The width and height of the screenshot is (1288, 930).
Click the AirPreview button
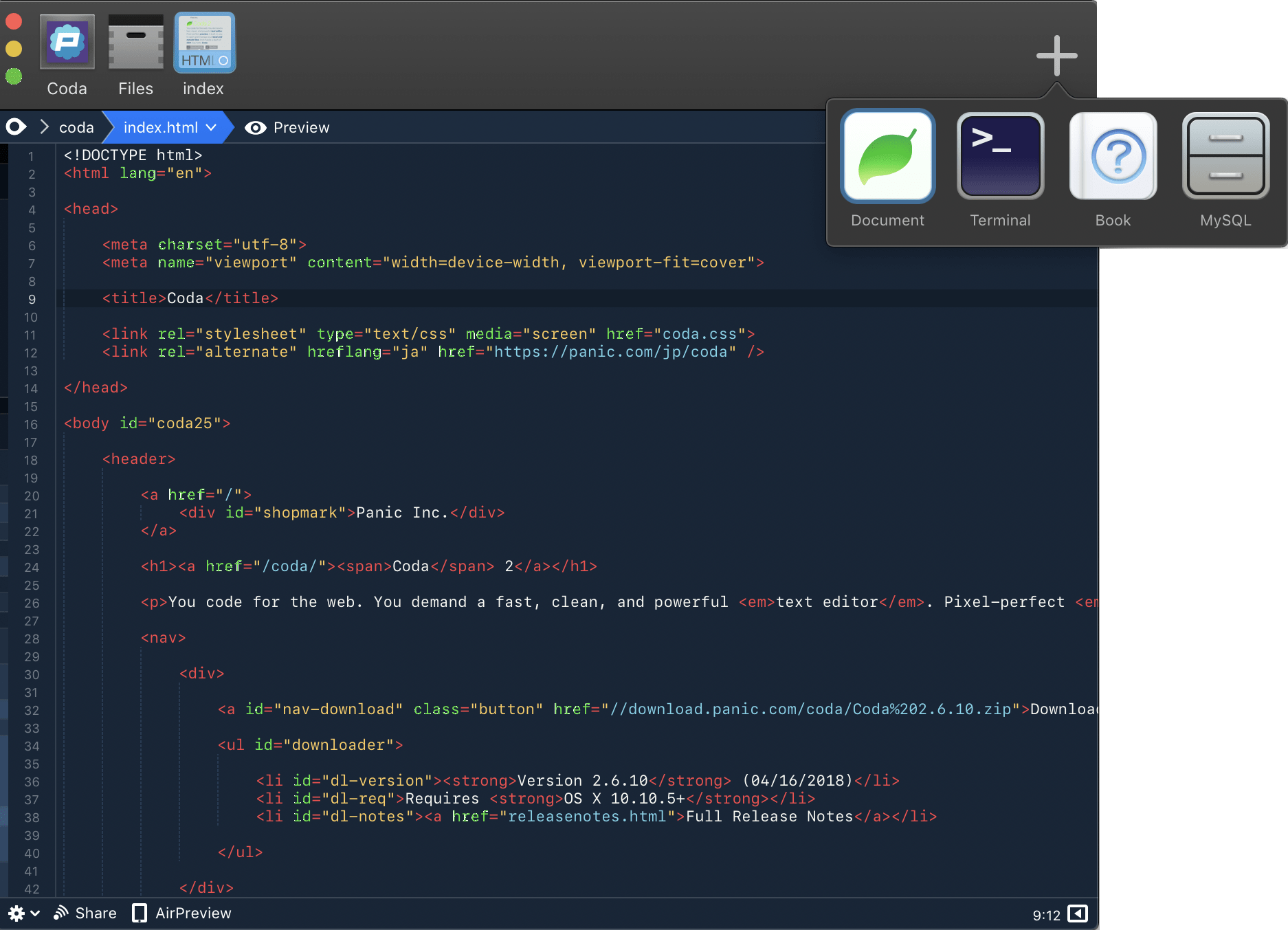point(181,913)
